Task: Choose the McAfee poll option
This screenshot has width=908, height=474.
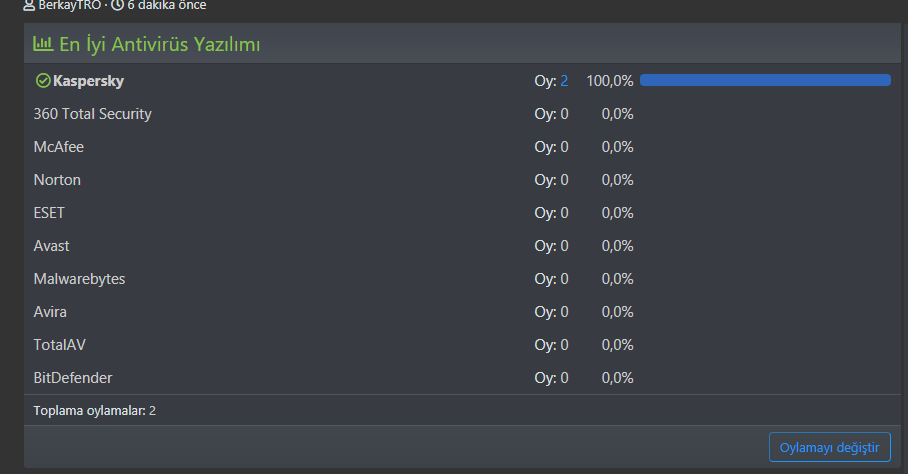Action: point(58,147)
